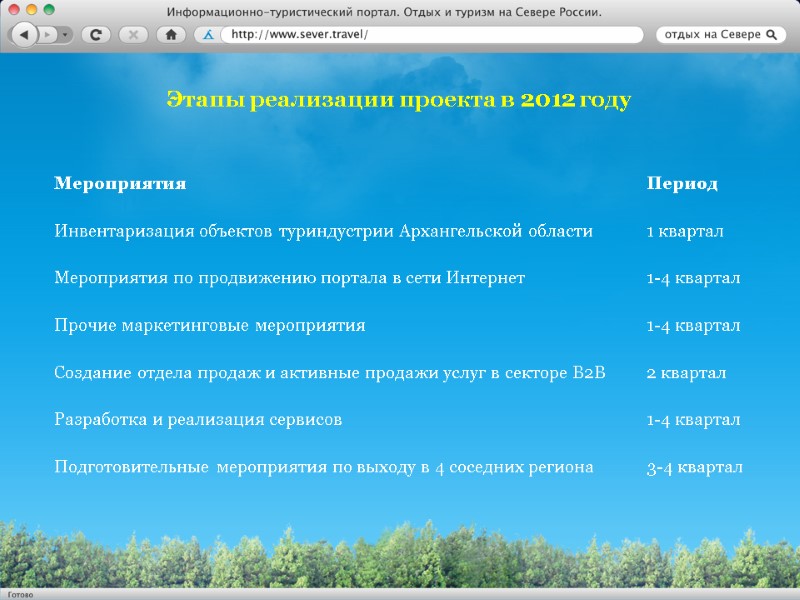Close the window with the red button
This screenshot has width=800, height=600.
pos(14,9)
